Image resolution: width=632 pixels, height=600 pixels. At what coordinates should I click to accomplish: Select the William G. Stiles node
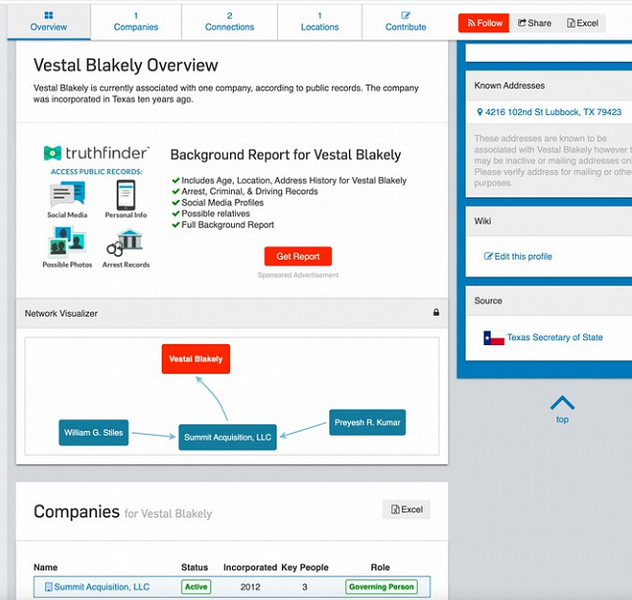click(94, 432)
